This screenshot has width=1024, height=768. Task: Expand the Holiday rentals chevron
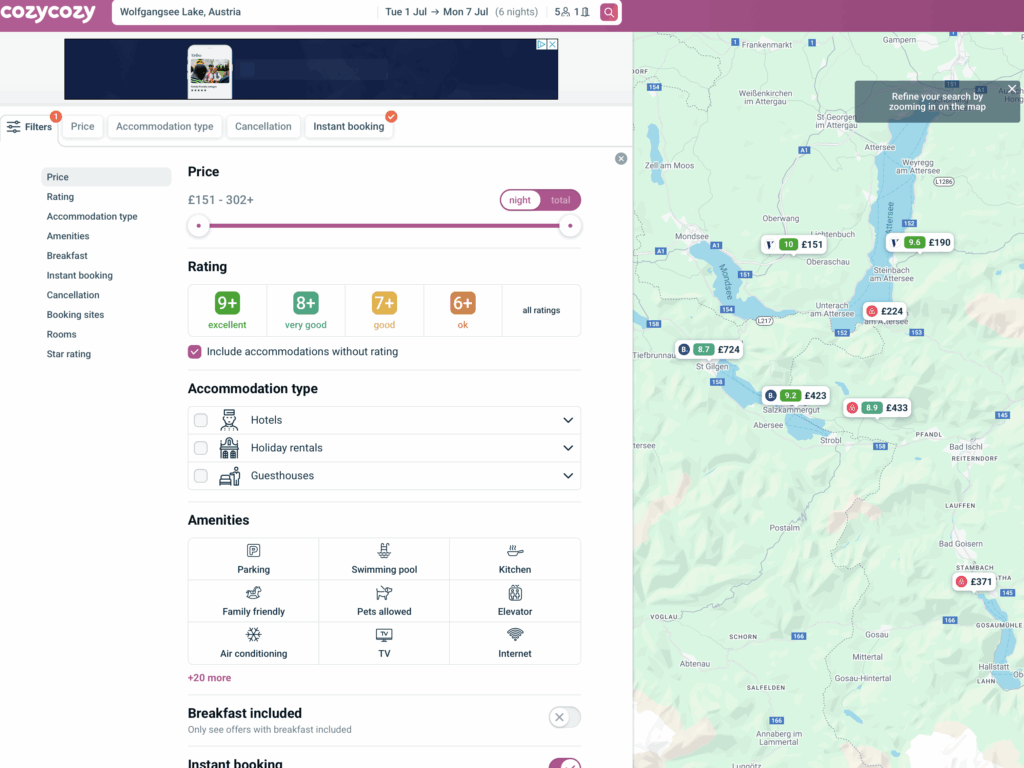(x=568, y=448)
